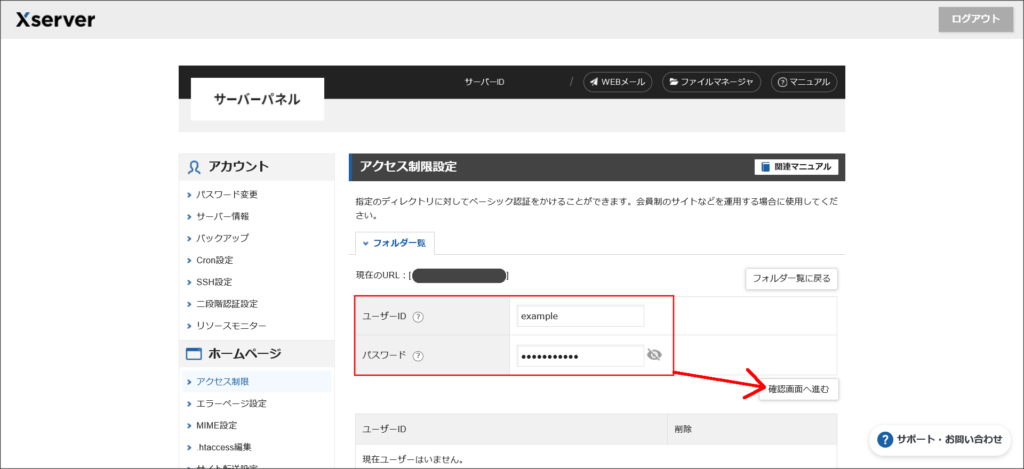Click the help icon beside ユーザーID
Viewport: 1024px width, 469px height.
tap(419, 317)
